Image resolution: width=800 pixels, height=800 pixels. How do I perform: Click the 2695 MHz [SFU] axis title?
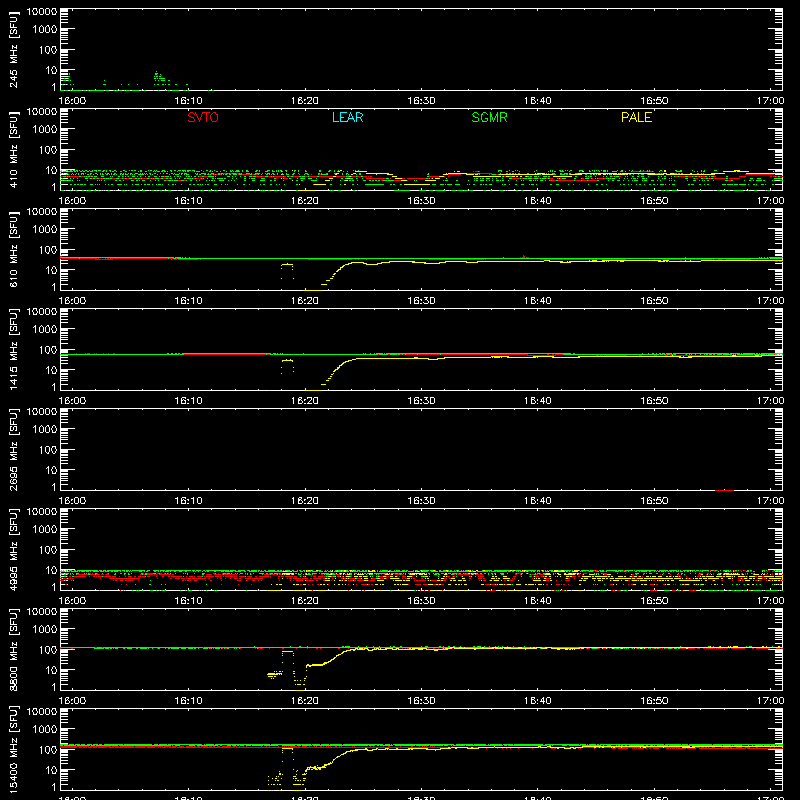click(x=13, y=449)
